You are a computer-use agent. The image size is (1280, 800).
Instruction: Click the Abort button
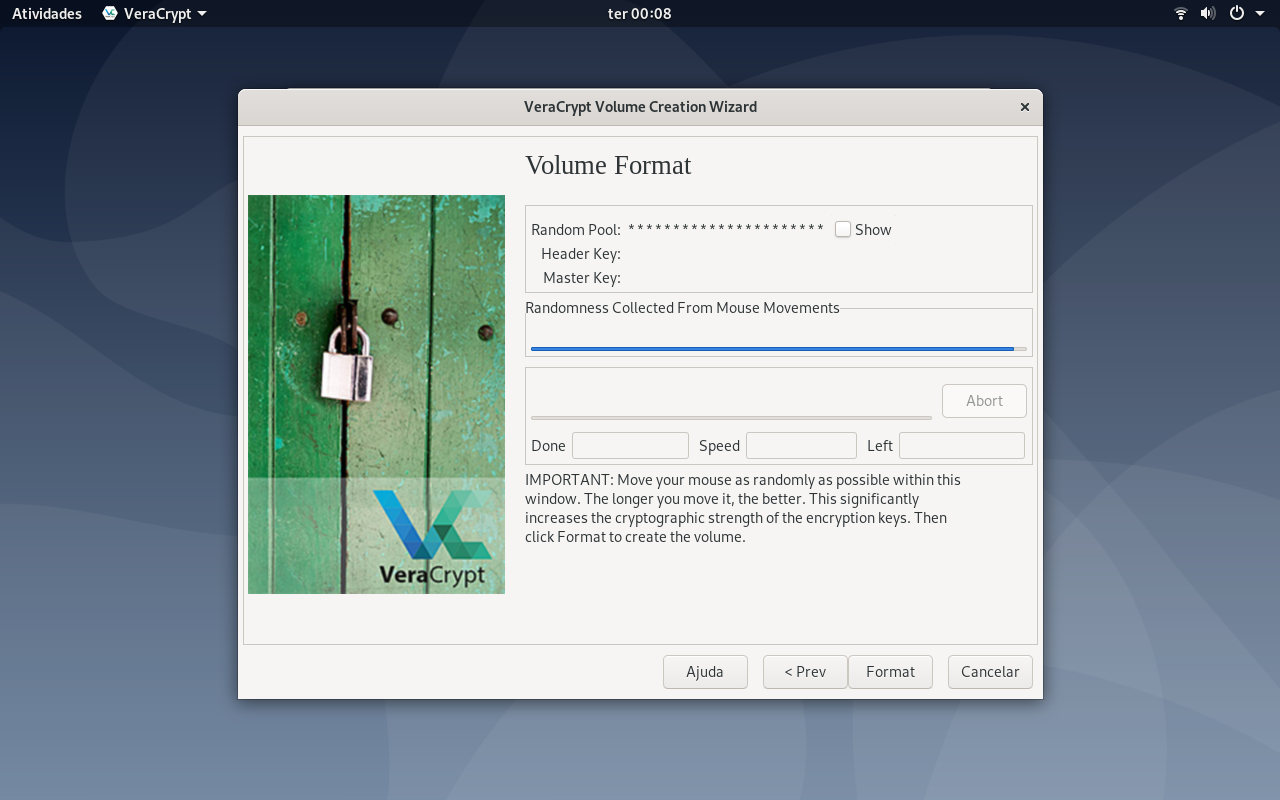coord(984,401)
